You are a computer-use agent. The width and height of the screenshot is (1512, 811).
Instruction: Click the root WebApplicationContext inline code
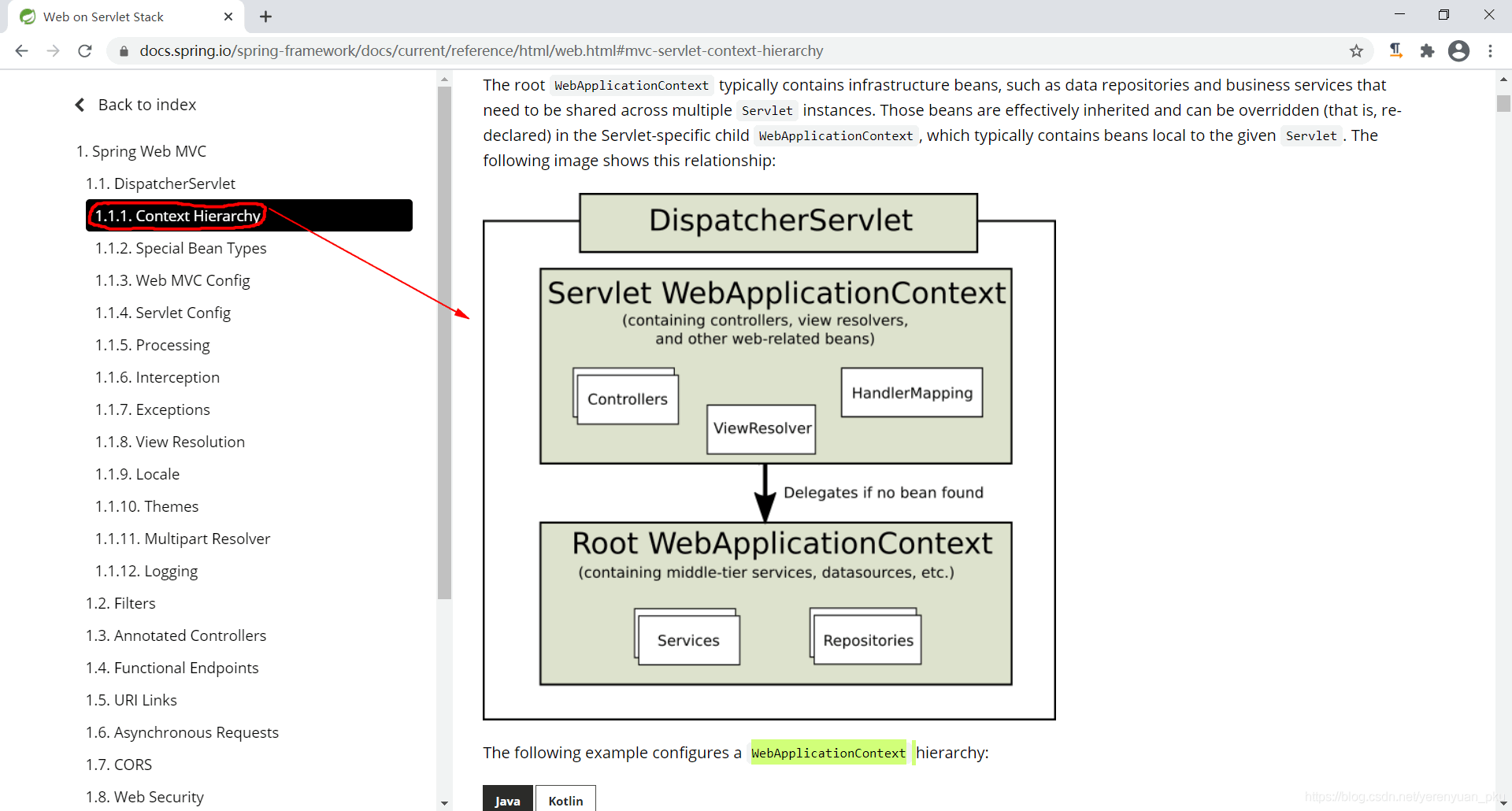point(632,85)
